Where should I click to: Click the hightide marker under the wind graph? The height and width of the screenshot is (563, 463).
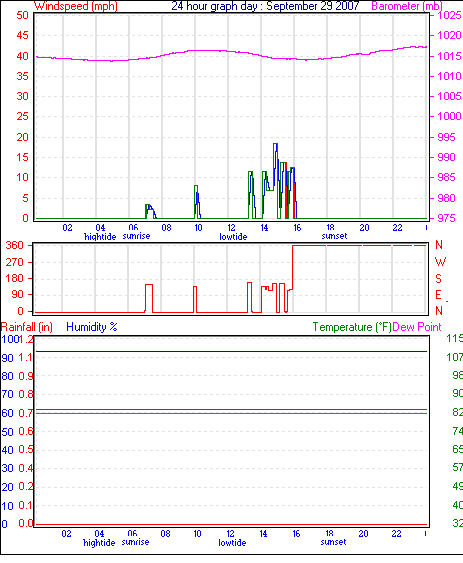click(x=100, y=237)
